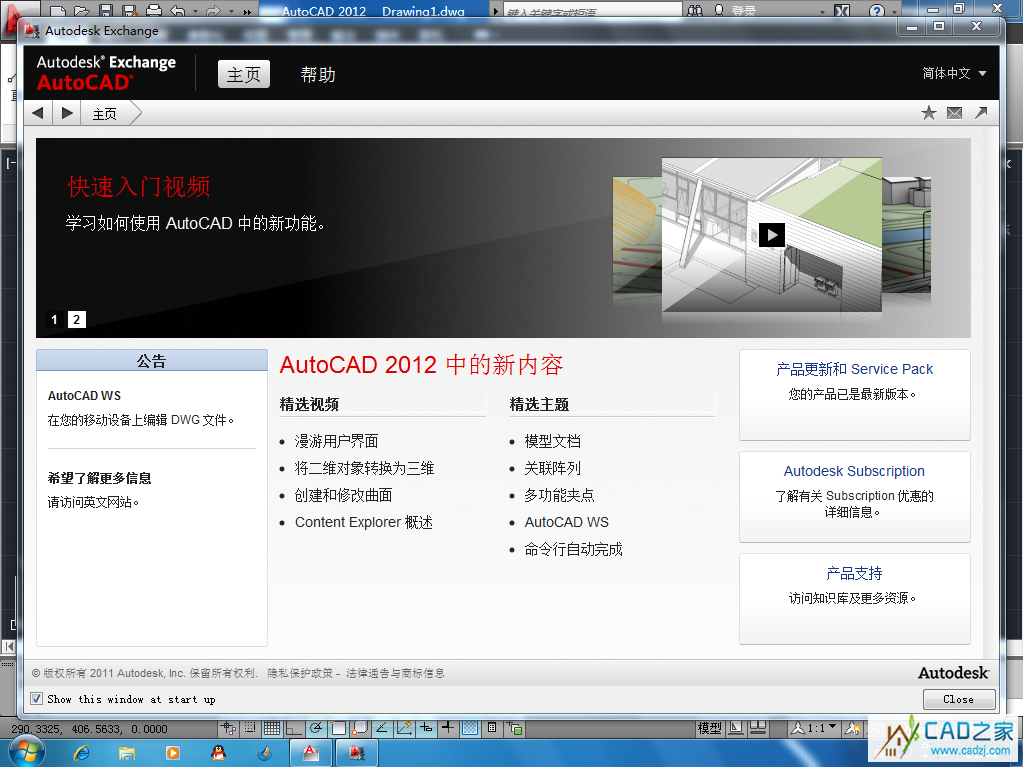Viewport: 1023px width, 767px height.
Task: Click the forward navigation arrow
Action: coord(67,113)
